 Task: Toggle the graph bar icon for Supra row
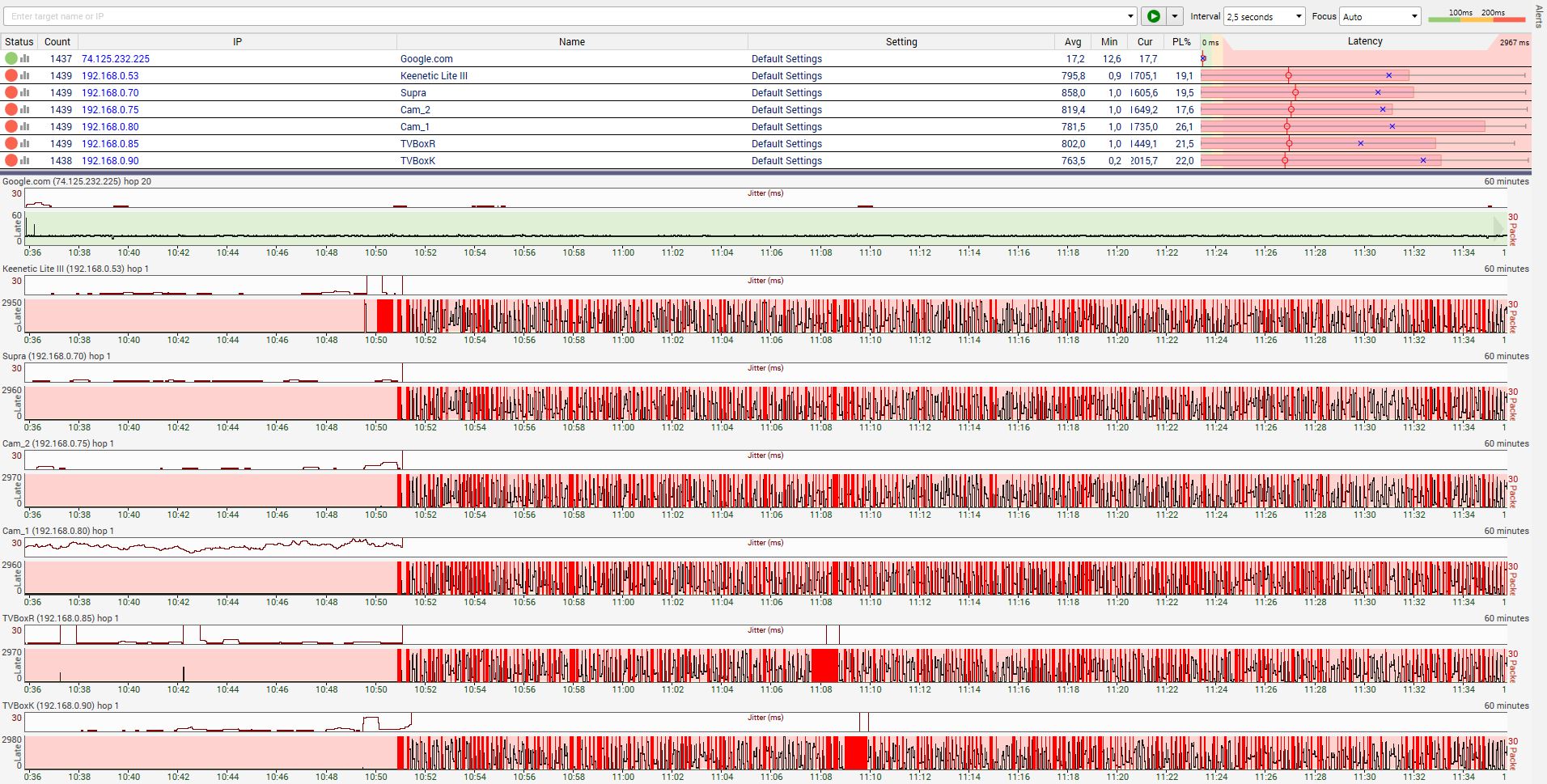click(x=25, y=92)
